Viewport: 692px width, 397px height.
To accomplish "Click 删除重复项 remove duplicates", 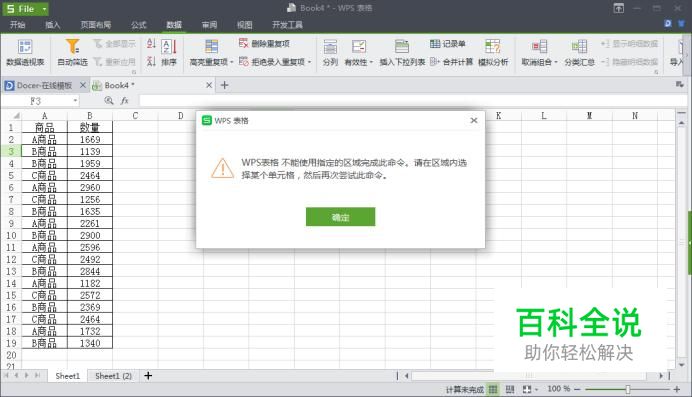I will [x=264, y=44].
